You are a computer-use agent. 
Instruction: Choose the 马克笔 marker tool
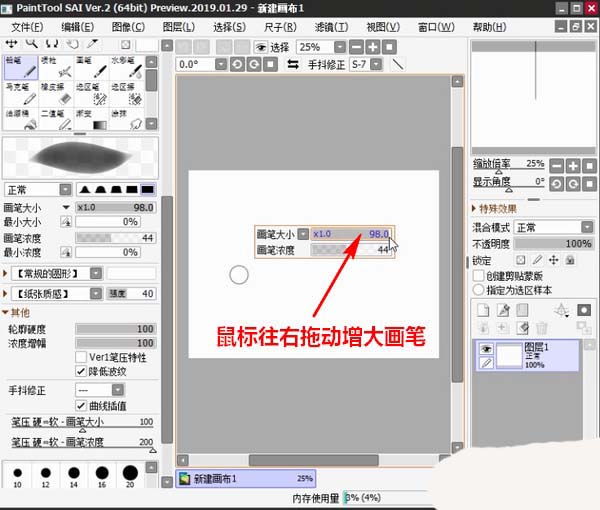[x=21, y=94]
